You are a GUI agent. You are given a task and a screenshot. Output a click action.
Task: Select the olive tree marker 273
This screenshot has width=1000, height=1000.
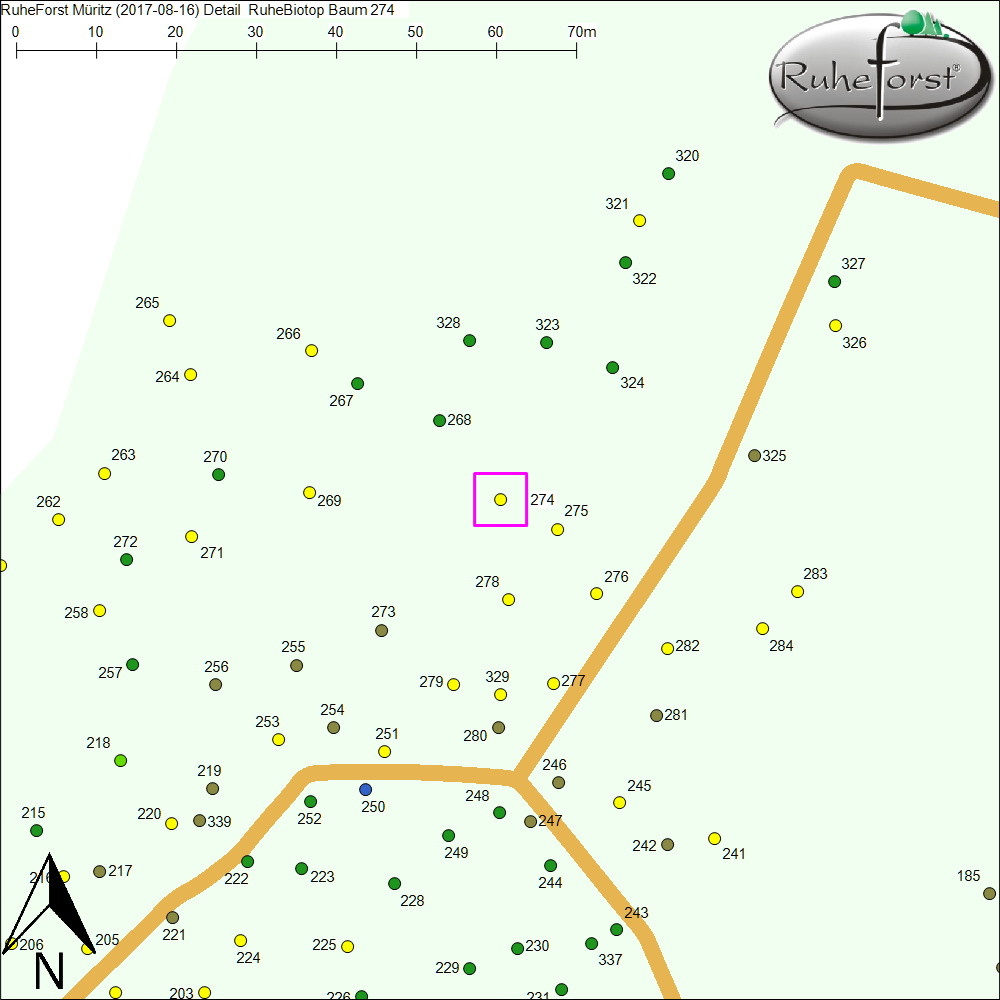coord(382,631)
